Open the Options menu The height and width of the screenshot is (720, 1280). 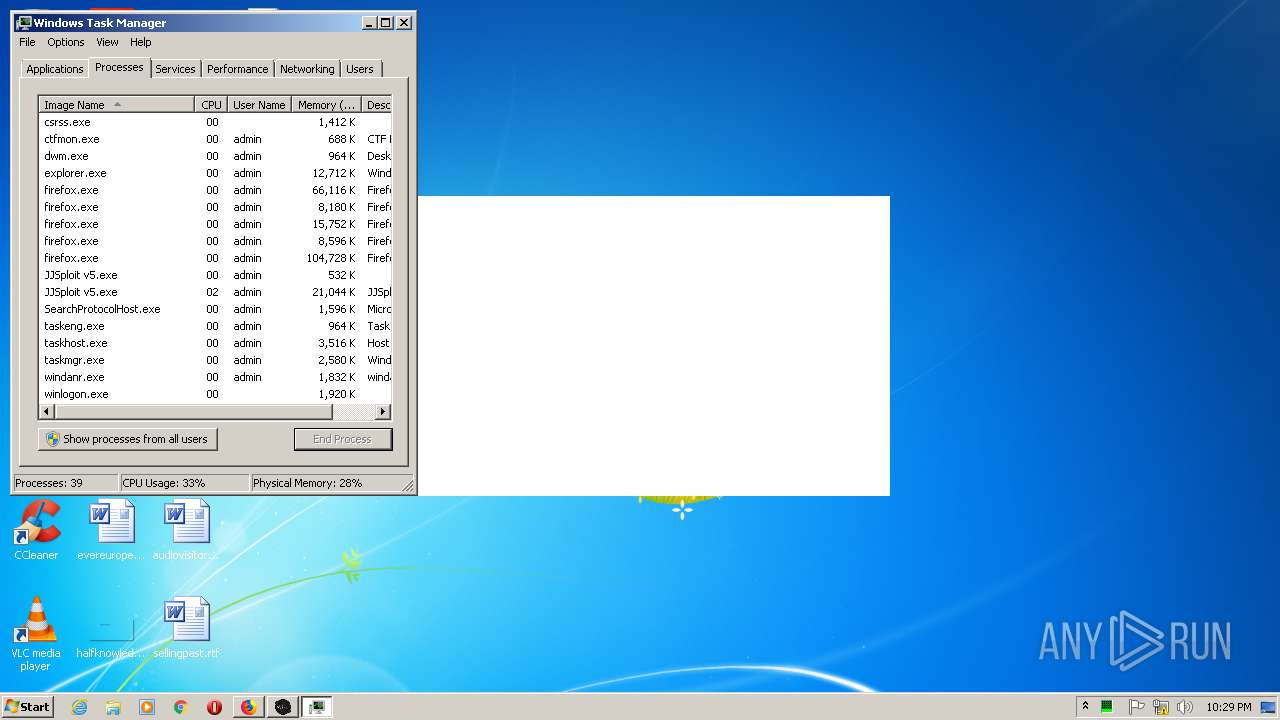click(66, 42)
